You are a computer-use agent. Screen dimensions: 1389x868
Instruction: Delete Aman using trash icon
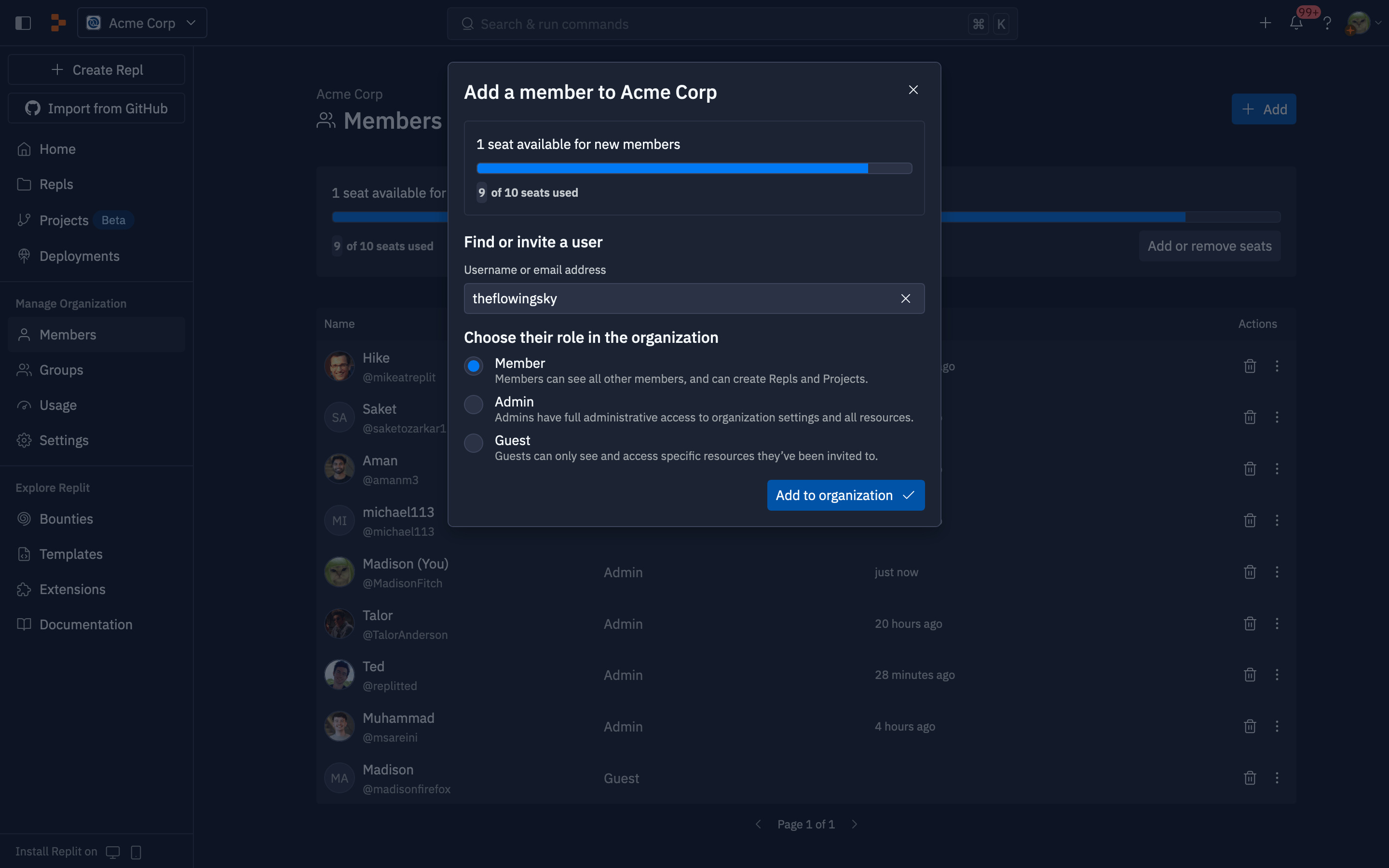click(x=1250, y=469)
